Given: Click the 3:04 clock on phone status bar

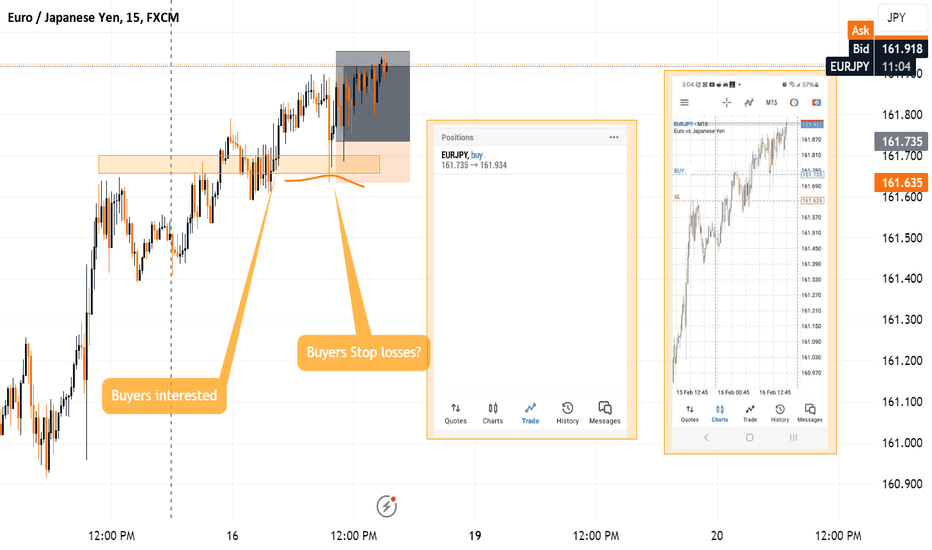Looking at the screenshot, I should (x=688, y=84).
